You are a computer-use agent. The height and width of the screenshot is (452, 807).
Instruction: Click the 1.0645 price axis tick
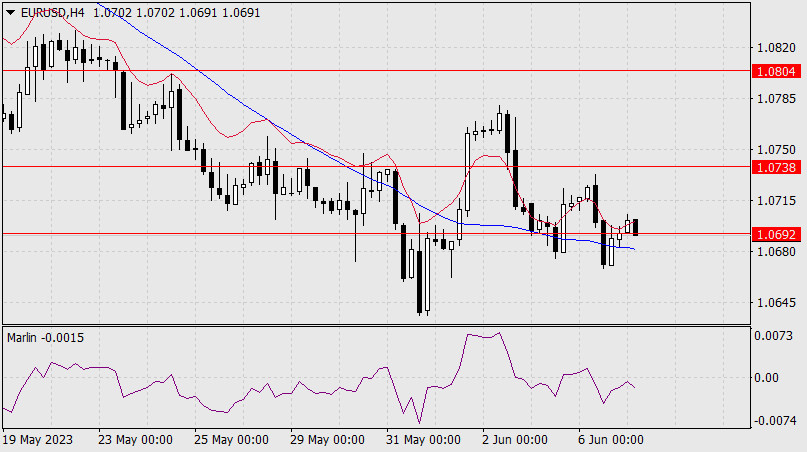(x=777, y=303)
